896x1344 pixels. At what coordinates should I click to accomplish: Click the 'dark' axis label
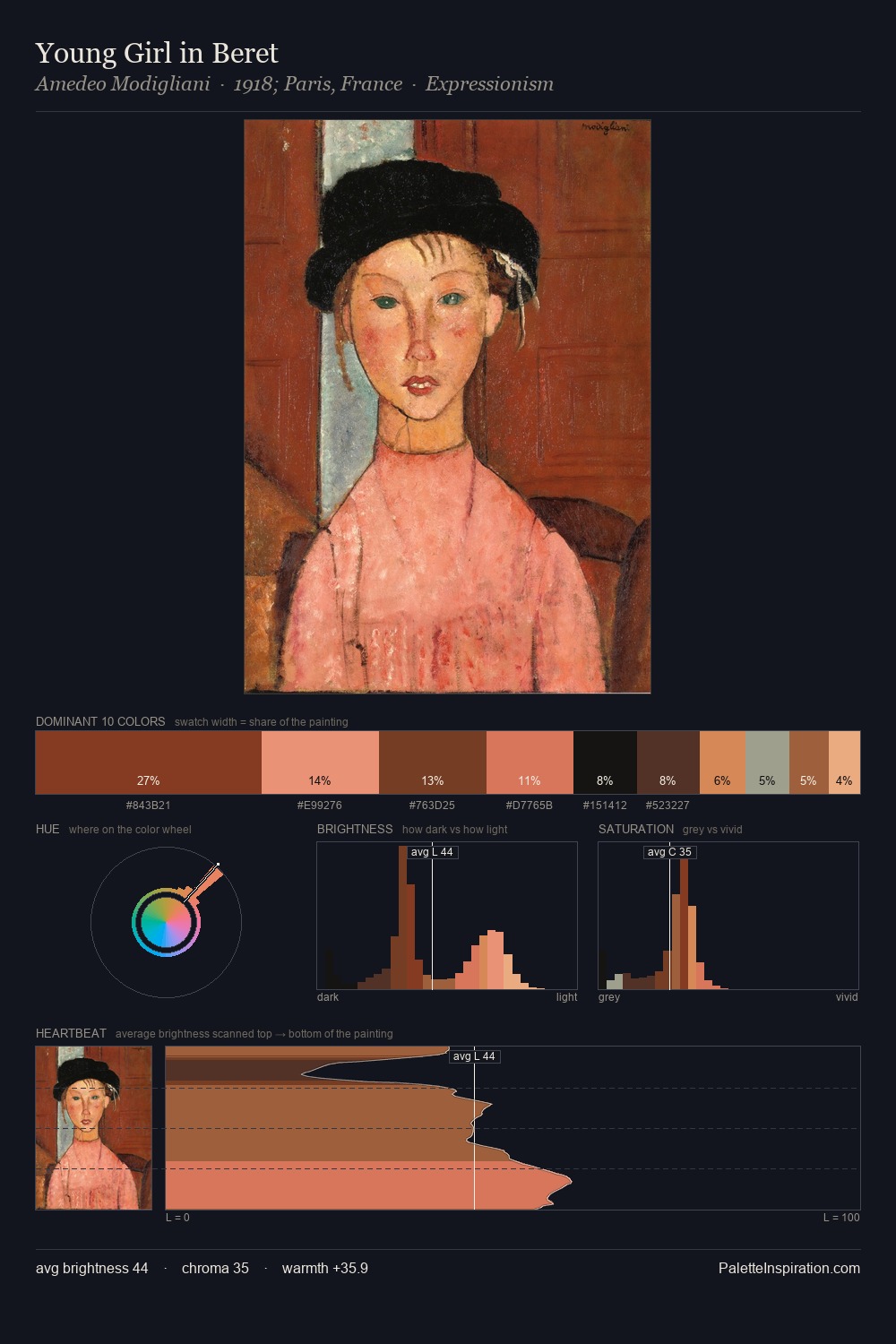[x=328, y=997]
